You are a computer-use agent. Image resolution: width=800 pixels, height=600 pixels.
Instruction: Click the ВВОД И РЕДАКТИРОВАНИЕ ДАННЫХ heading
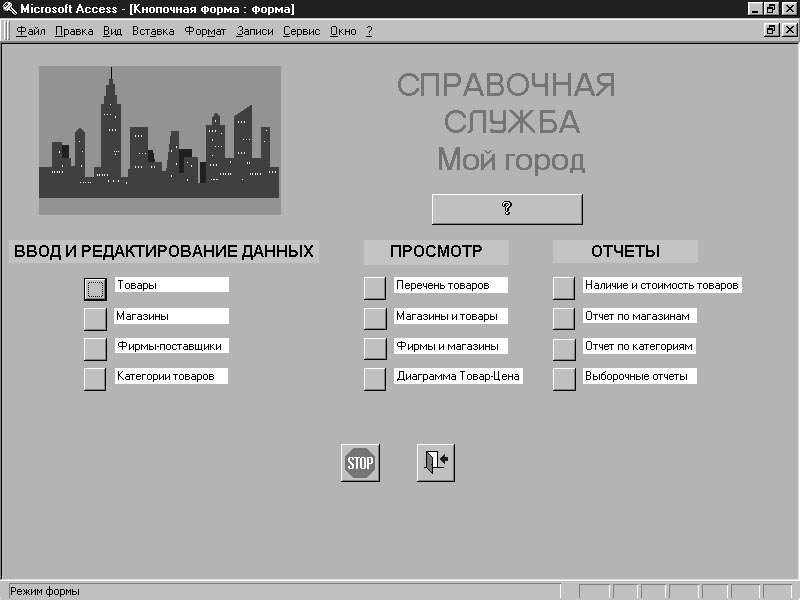(x=164, y=251)
